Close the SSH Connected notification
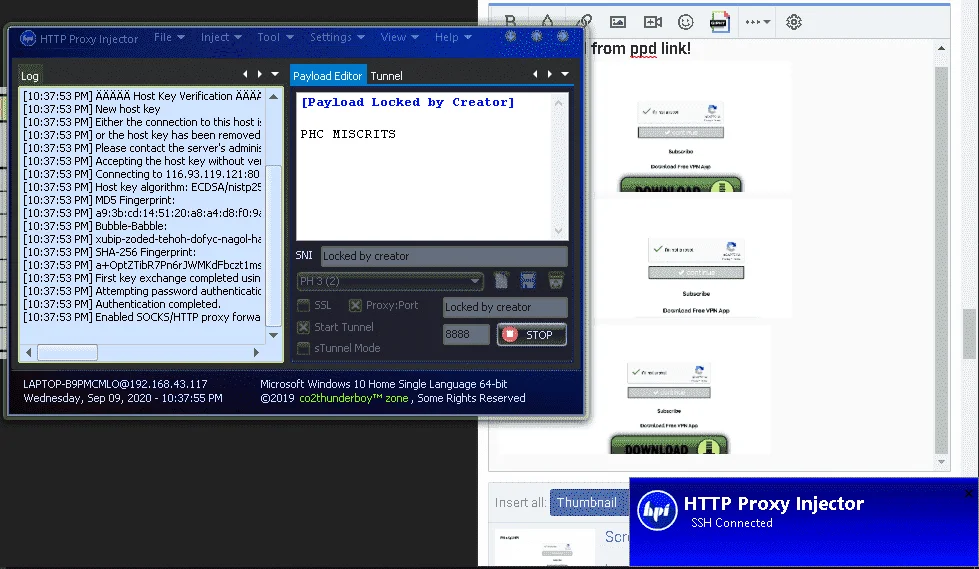The width and height of the screenshot is (979, 569). 968,493
